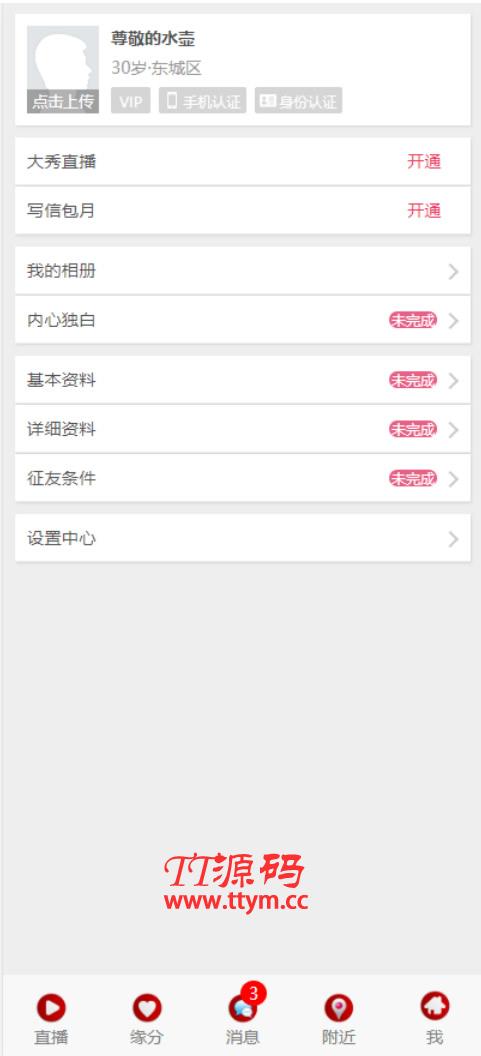Tap the 手机认证 phone verification badge
The width and height of the screenshot is (481, 1056).
coord(203,101)
